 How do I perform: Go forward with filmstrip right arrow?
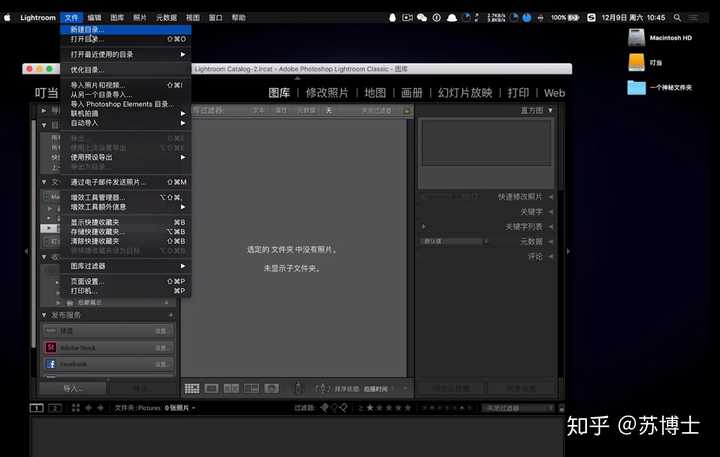(x=100, y=408)
